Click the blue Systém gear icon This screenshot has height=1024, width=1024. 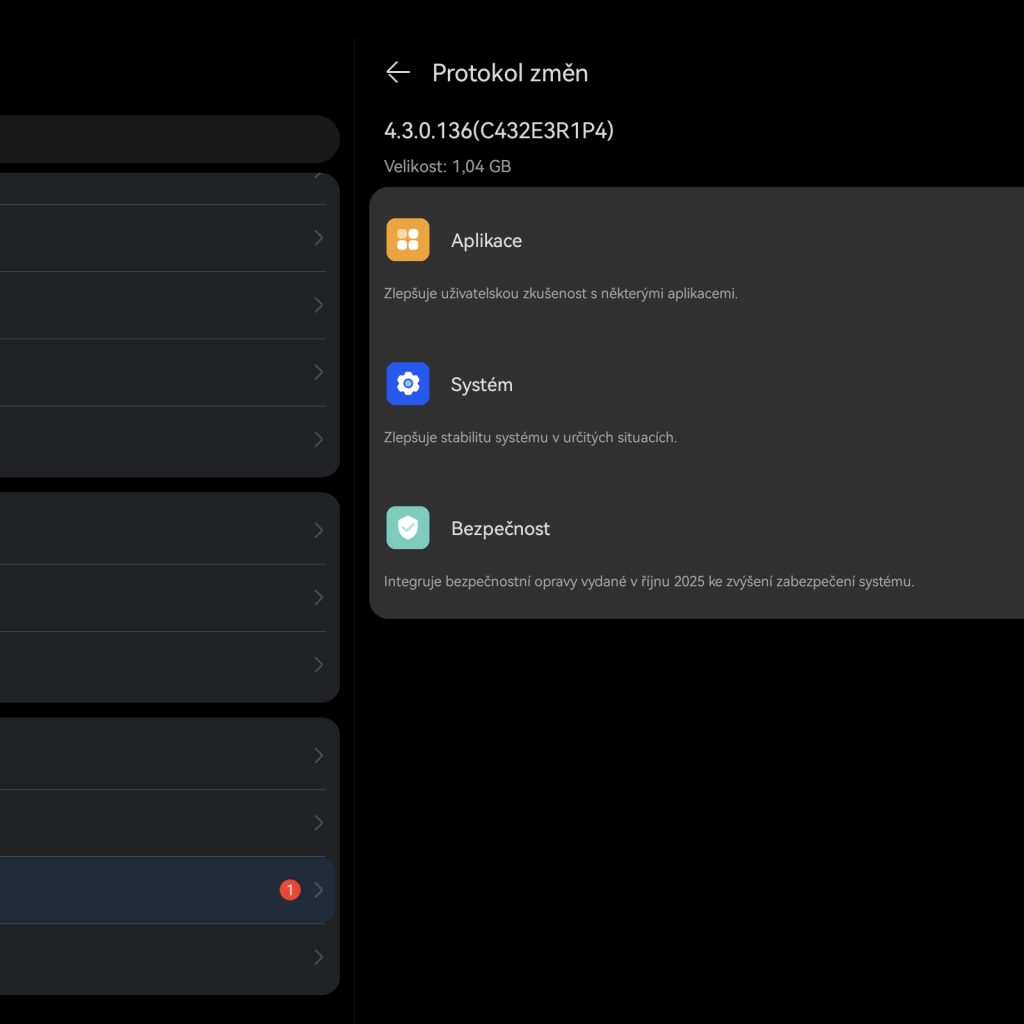pos(408,384)
